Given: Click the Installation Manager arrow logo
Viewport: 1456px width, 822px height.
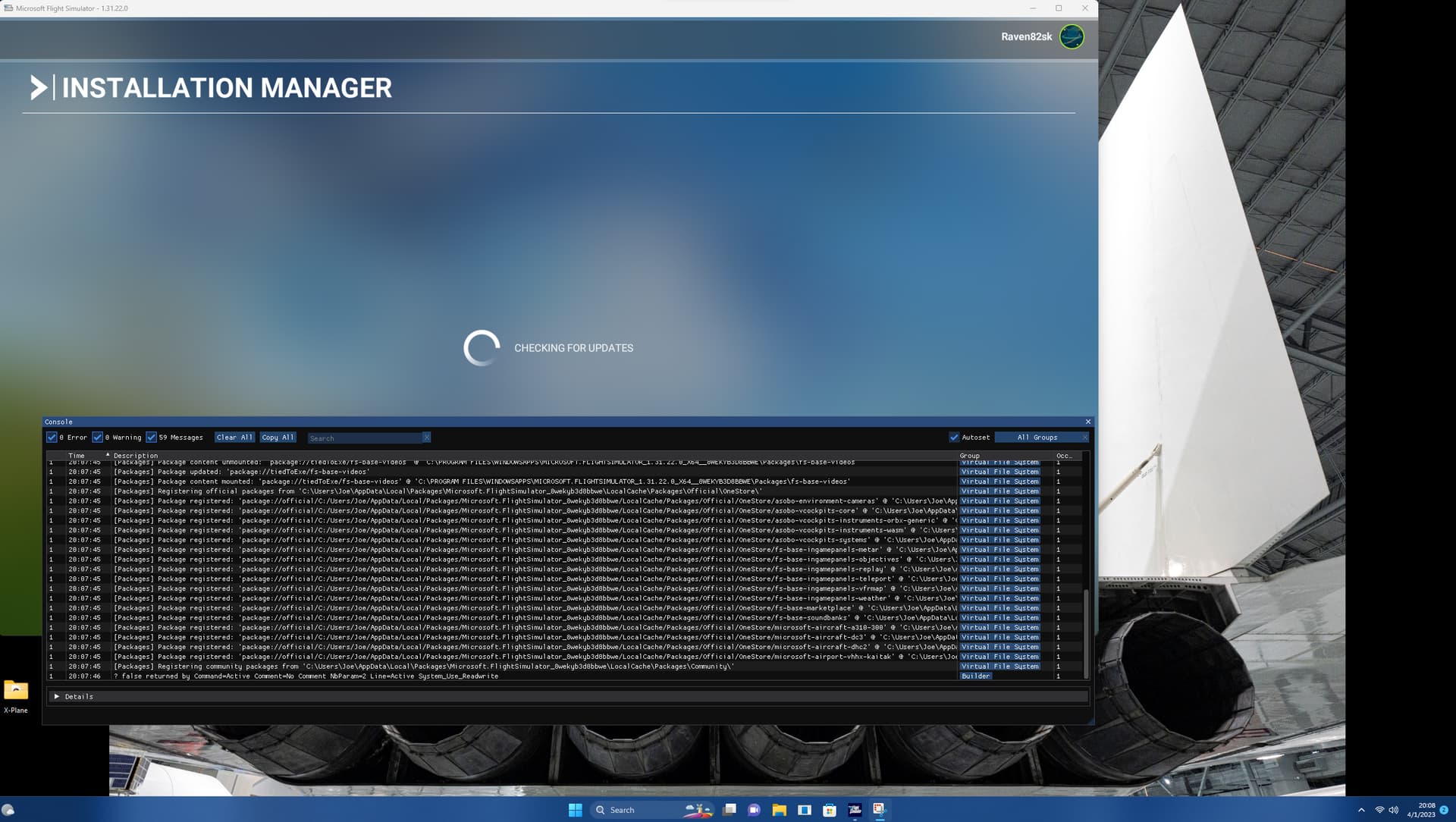Looking at the screenshot, I should click(38, 88).
